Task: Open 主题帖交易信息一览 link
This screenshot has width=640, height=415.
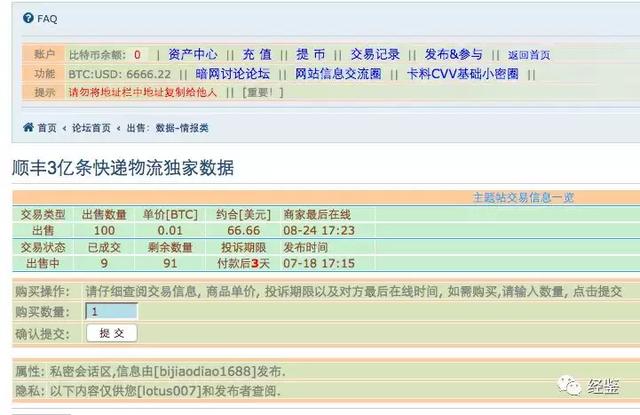Action: 523,198
